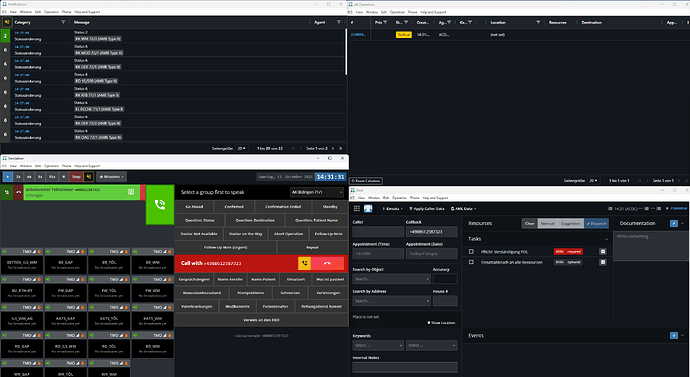690x377 pixels.
Task: Open the Agent column filter in Notifications
Action: pos(338,22)
